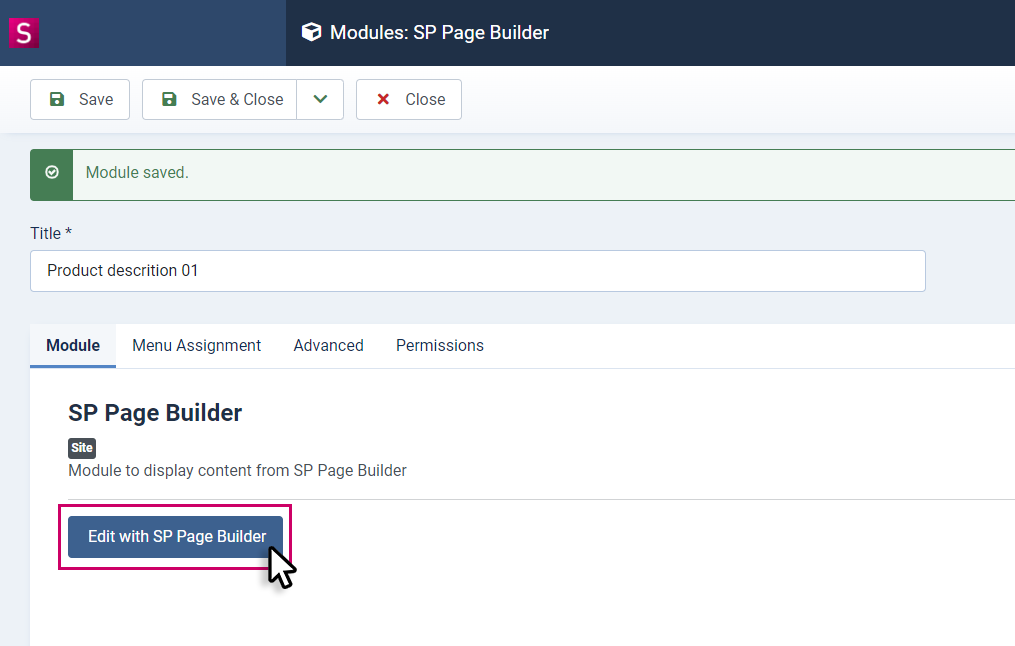Image resolution: width=1015 pixels, height=646 pixels.
Task: Click the Site badge label
Action: tap(82, 448)
